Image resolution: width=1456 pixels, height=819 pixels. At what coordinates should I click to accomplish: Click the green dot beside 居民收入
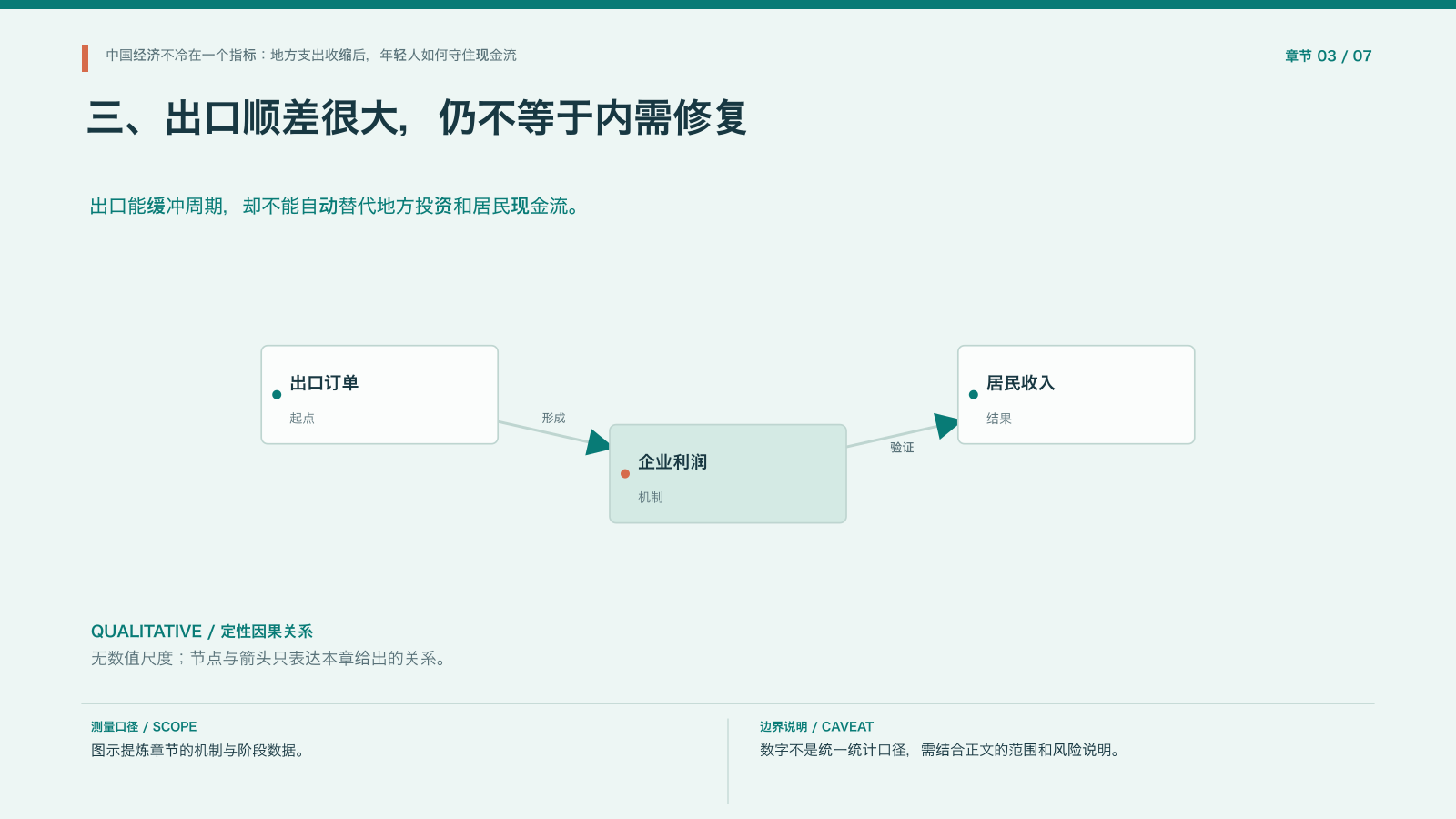(x=974, y=395)
